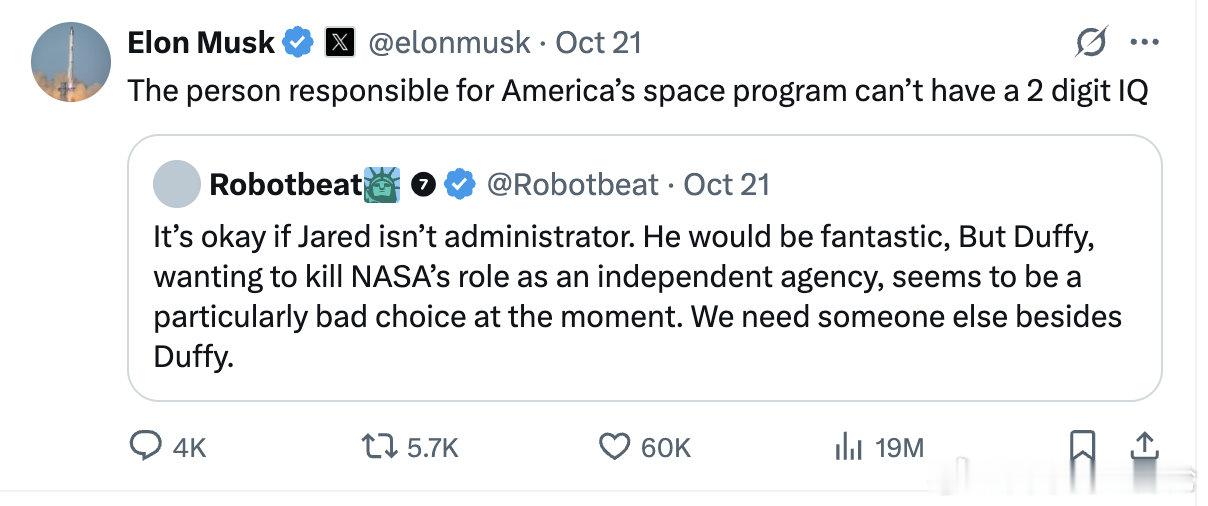
Task: Bookmark this post
Action: tap(1081, 448)
